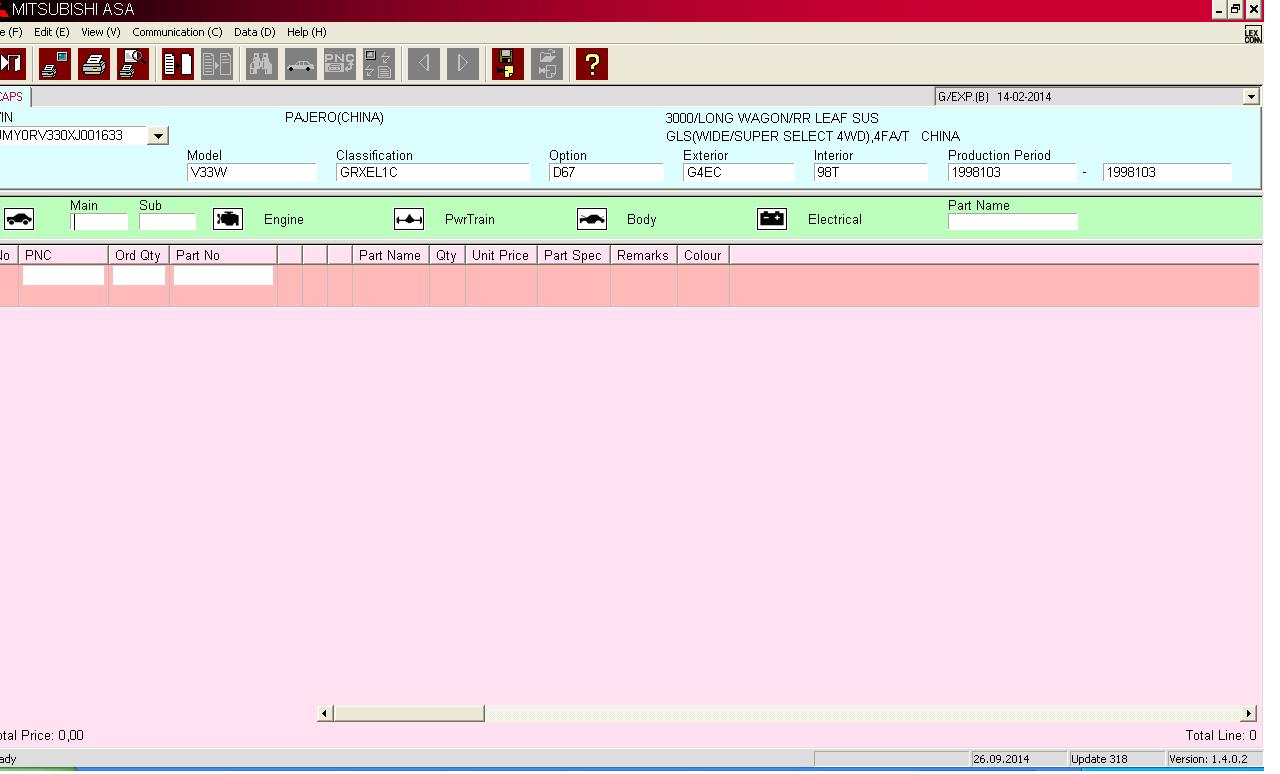Expand the VIN dropdown arrow
1280x774 pixels.
[158, 136]
